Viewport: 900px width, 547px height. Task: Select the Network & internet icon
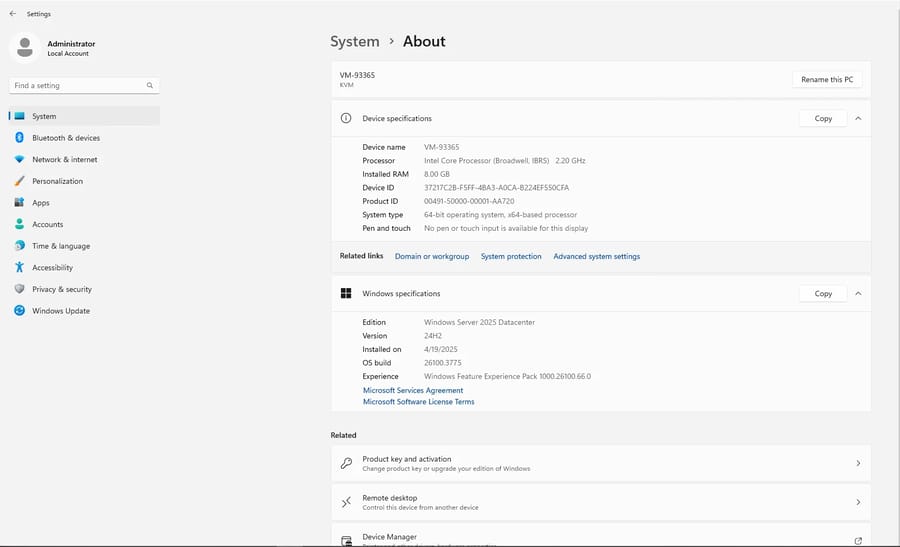(19, 160)
